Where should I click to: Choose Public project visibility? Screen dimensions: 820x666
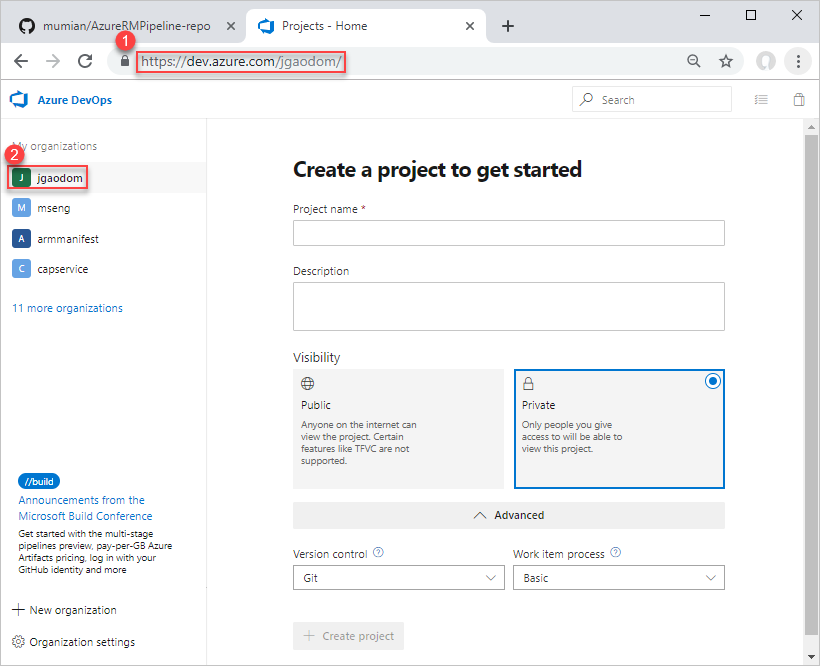point(399,425)
